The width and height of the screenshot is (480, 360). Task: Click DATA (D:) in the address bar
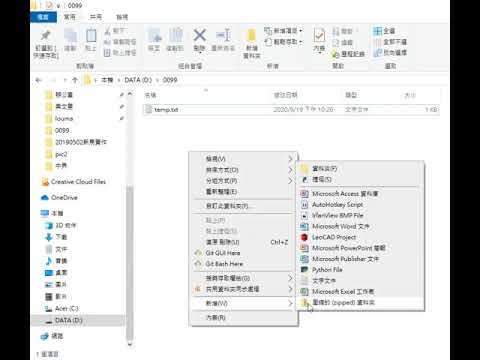tap(138, 80)
